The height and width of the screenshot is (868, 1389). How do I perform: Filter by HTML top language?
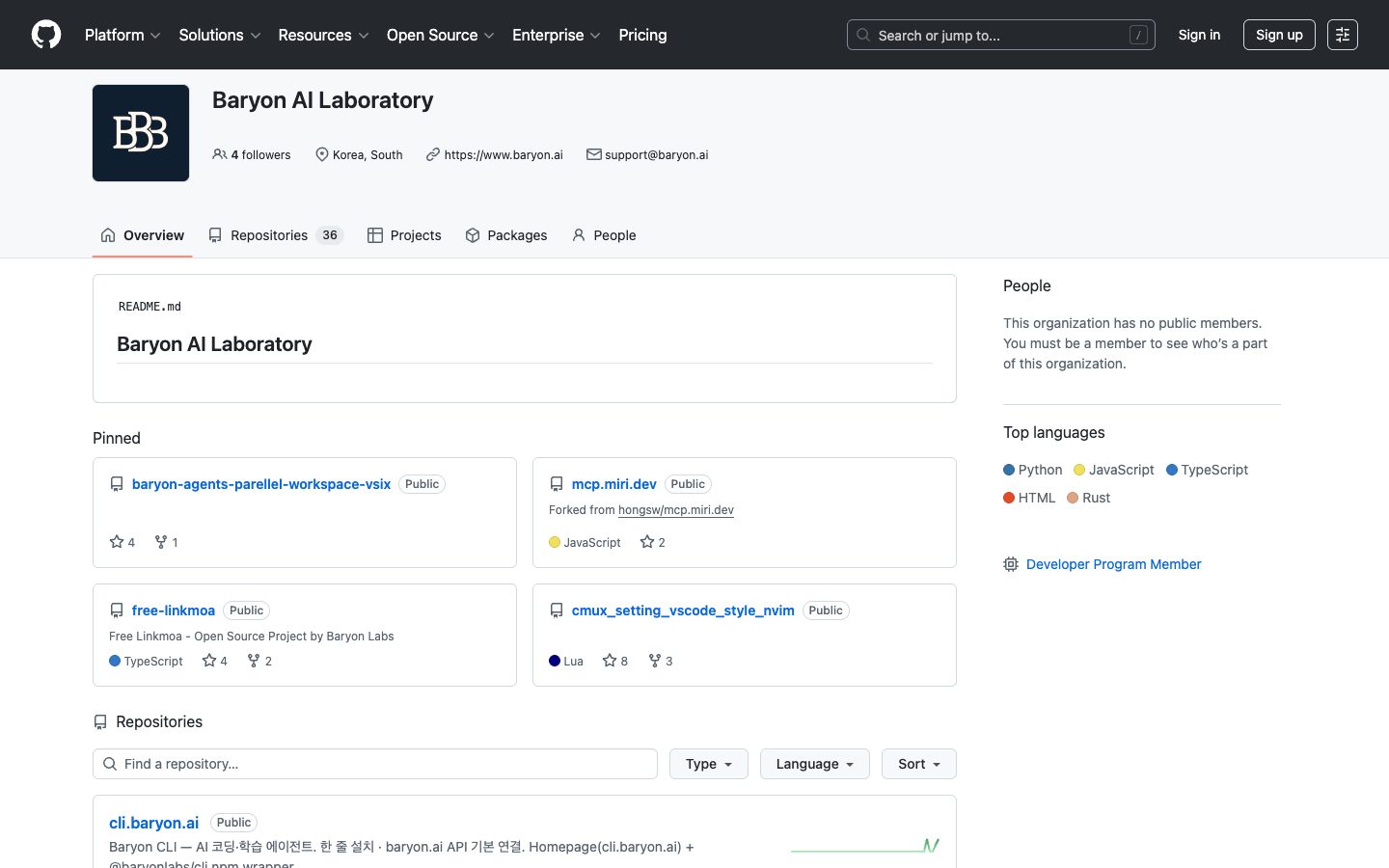point(1029,498)
